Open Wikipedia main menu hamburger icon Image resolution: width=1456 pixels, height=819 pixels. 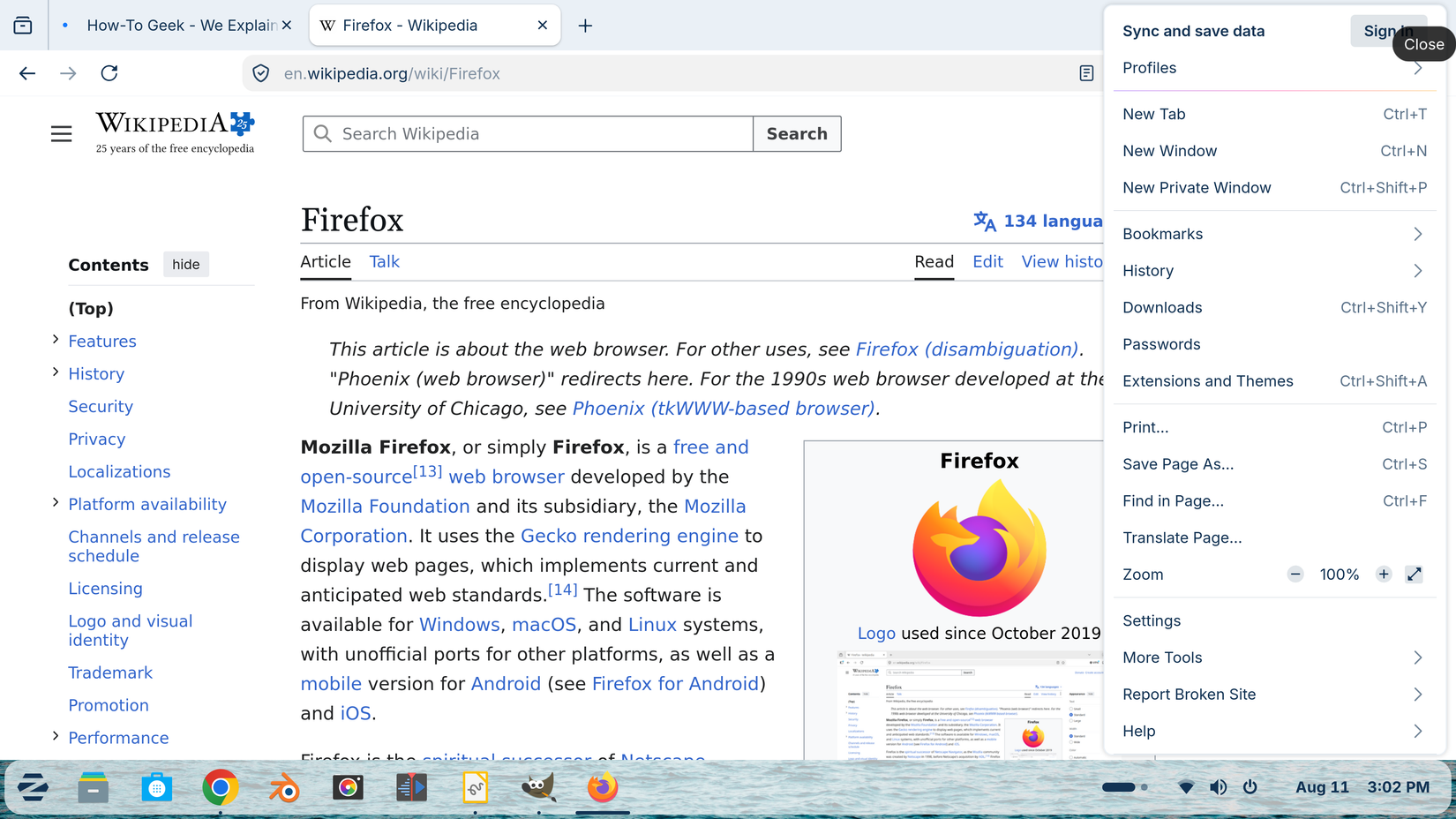[61, 134]
